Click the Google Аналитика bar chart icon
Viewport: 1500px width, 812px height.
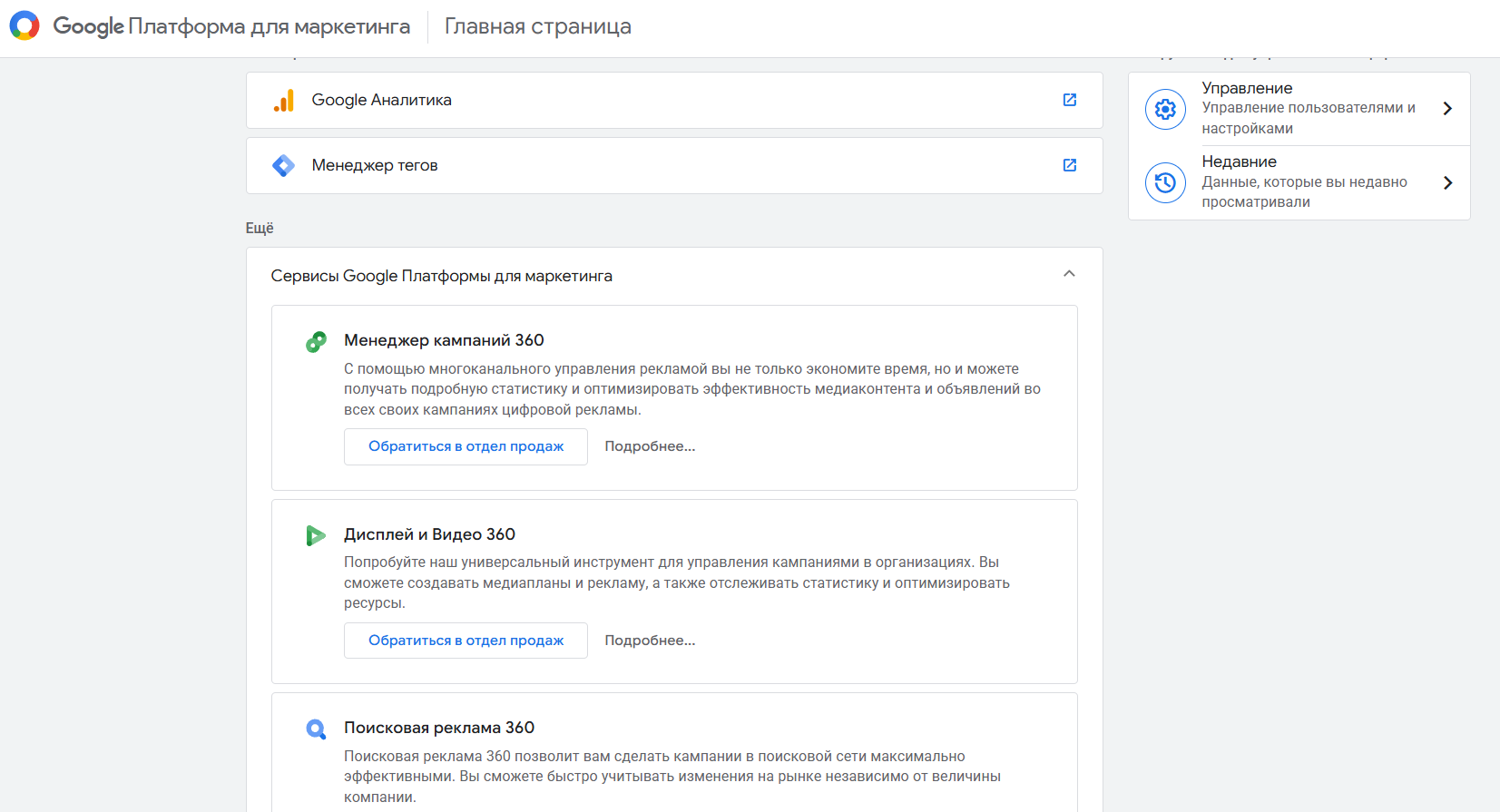[x=284, y=100]
